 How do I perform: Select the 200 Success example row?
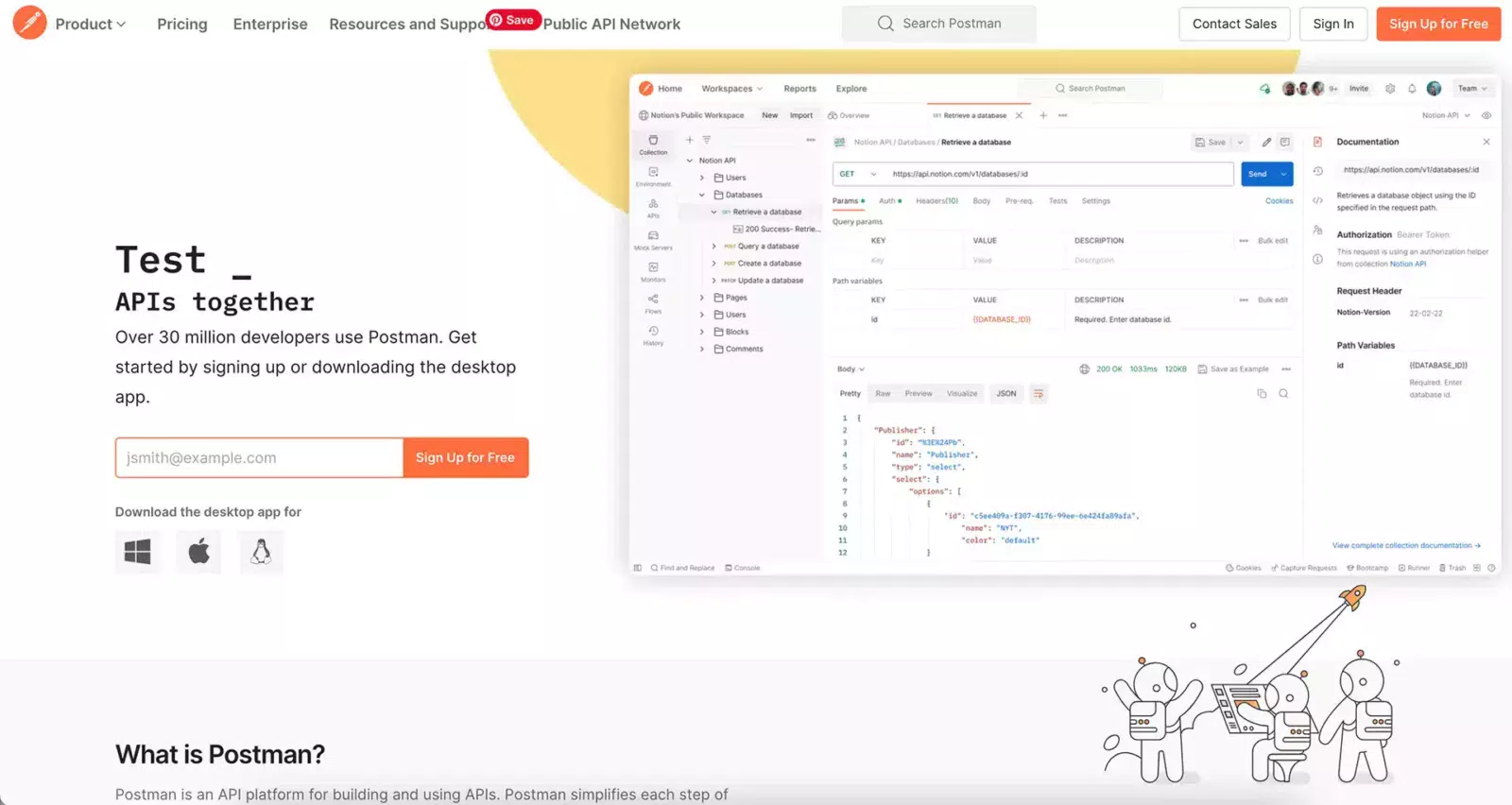tap(776, 229)
